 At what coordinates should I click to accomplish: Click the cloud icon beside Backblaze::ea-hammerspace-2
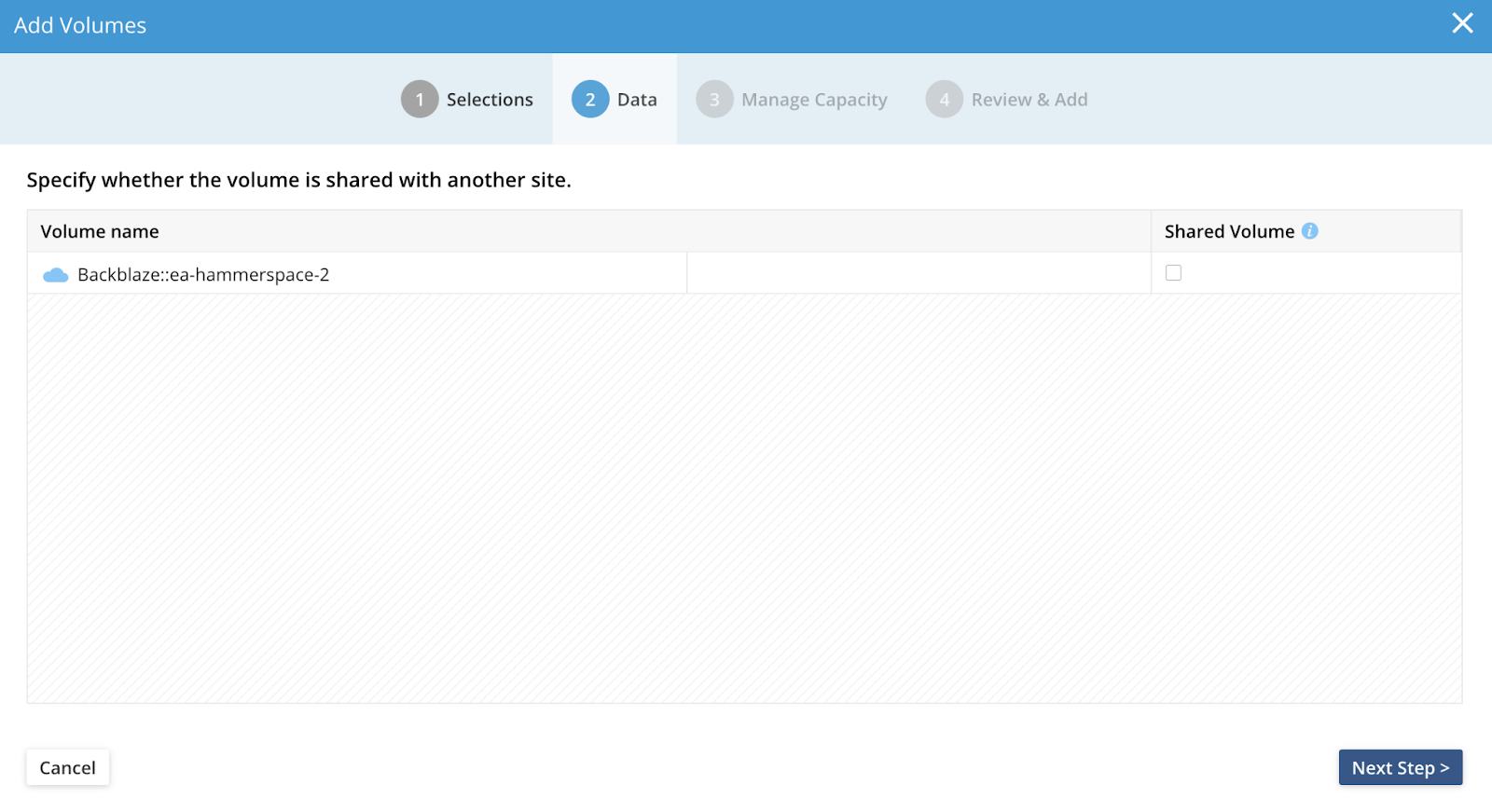(56, 275)
